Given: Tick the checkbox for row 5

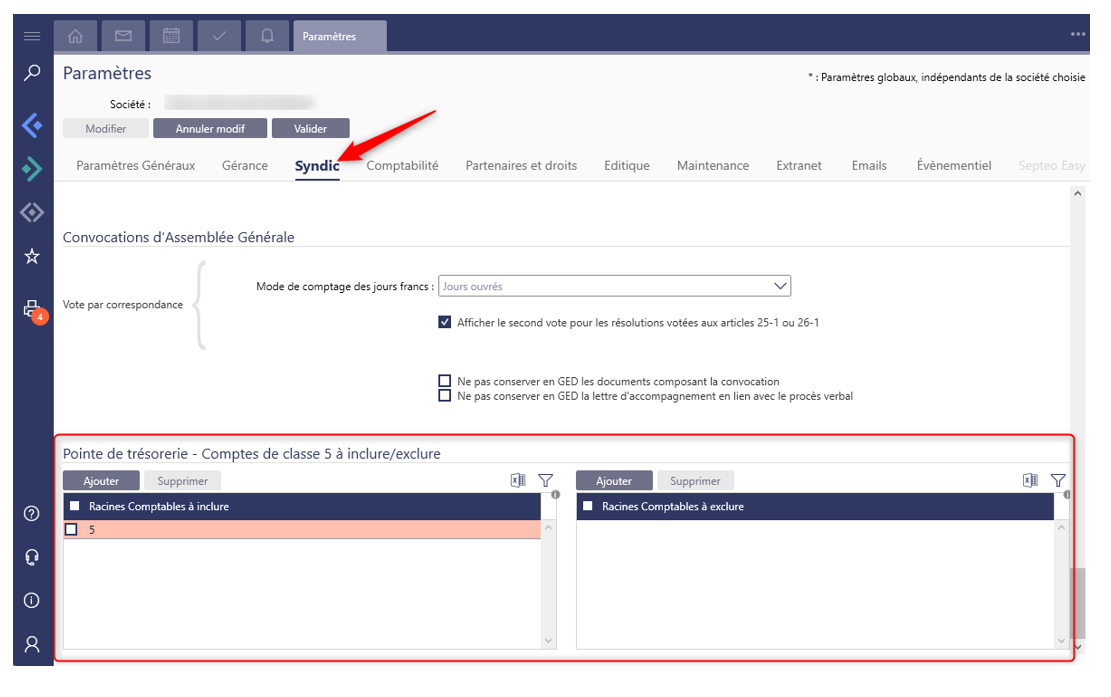Looking at the screenshot, I should tap(71, 530).
